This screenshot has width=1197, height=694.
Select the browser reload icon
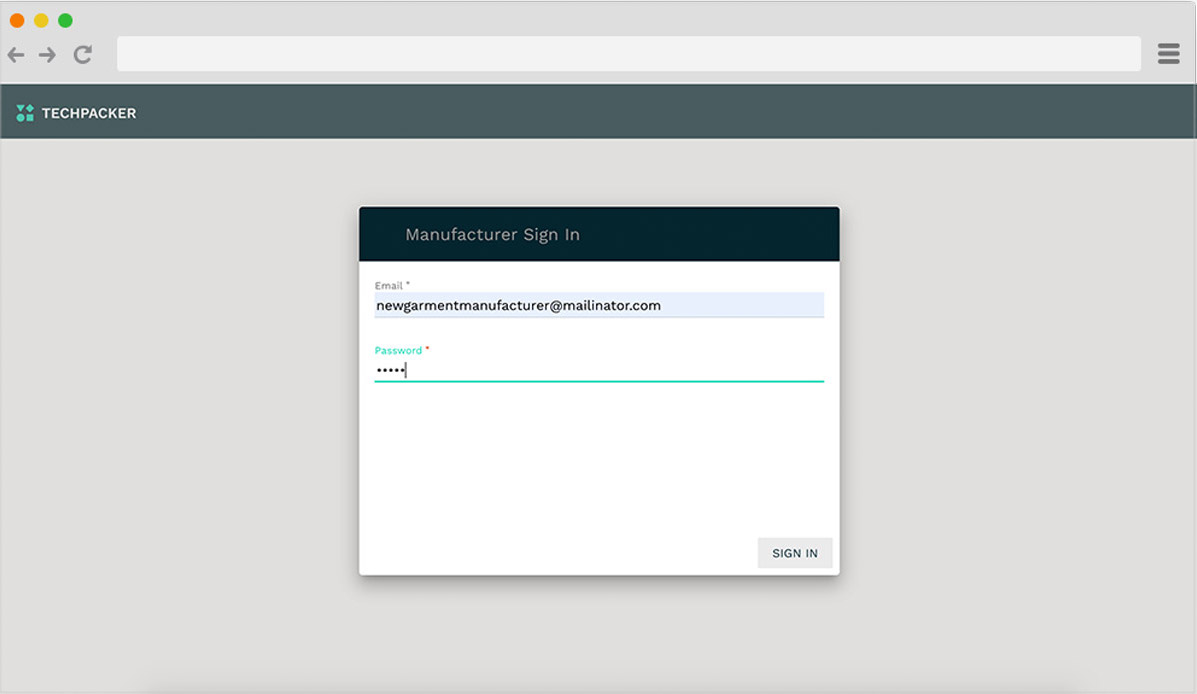[x=82, y=54]
